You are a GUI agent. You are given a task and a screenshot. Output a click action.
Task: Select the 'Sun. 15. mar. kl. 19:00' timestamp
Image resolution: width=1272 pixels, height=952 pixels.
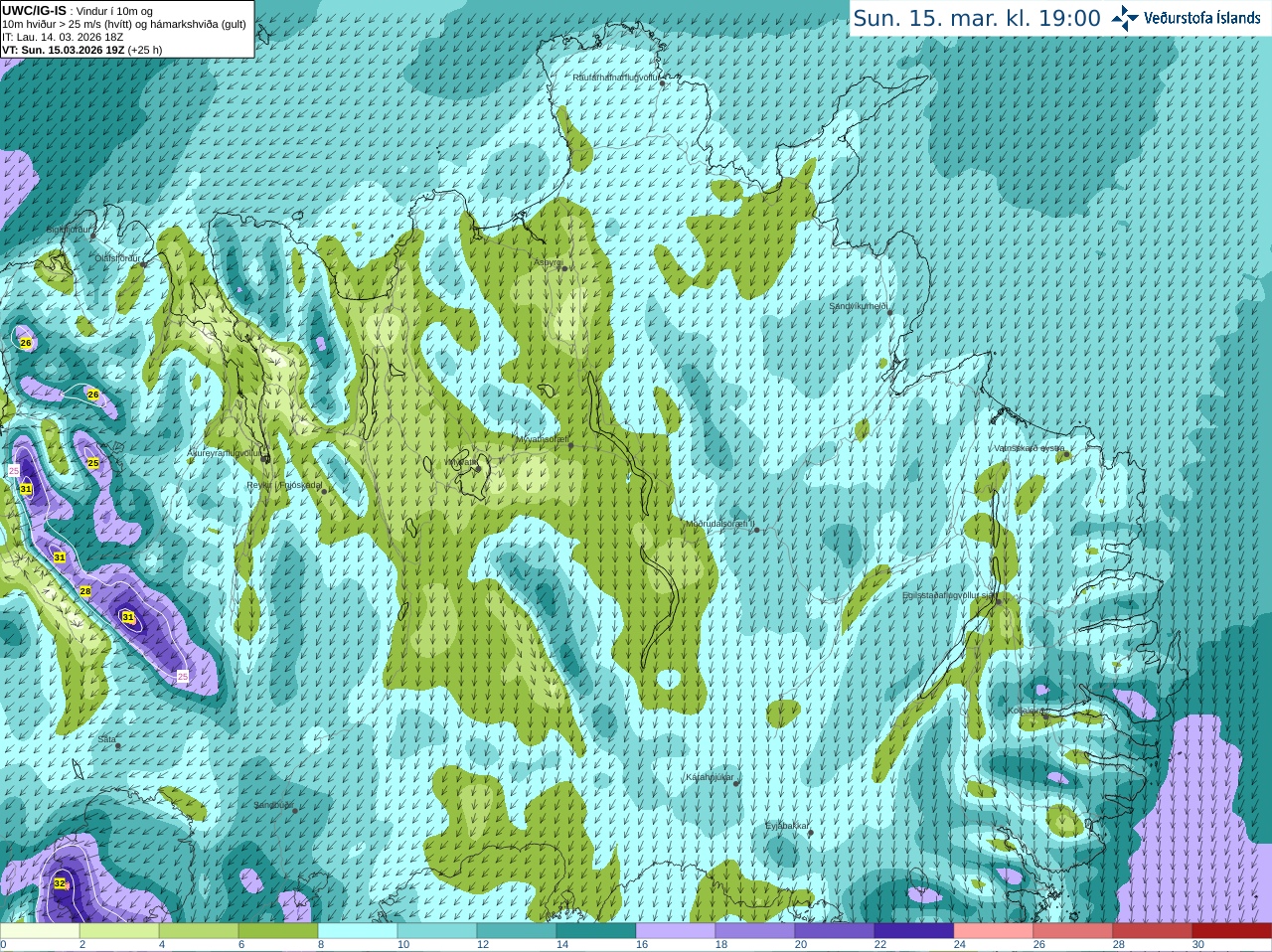(x=977, y=18)
